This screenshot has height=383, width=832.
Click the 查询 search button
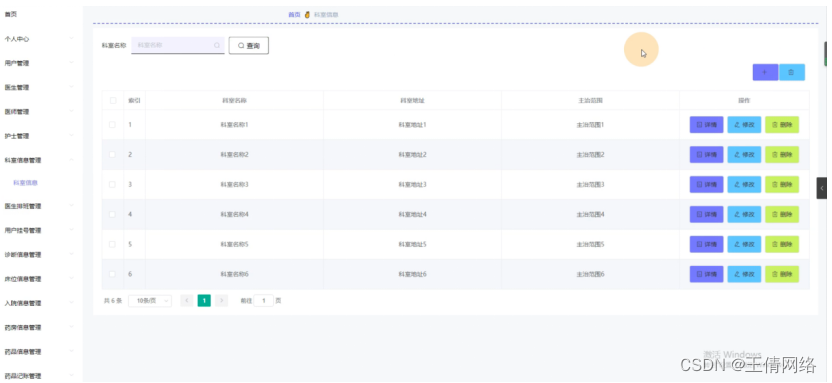(249, 46)
